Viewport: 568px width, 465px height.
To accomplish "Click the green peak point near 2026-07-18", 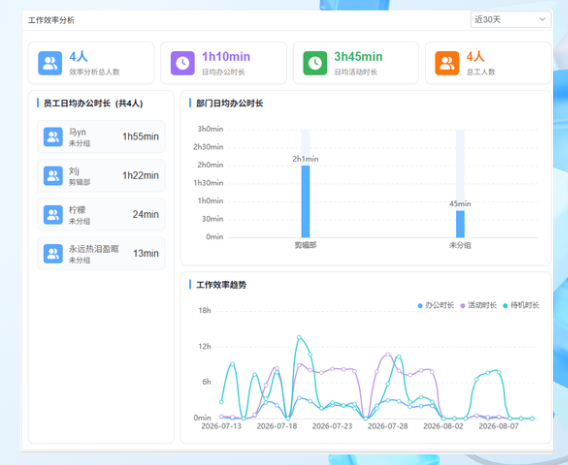I will (x=299, y=337).
